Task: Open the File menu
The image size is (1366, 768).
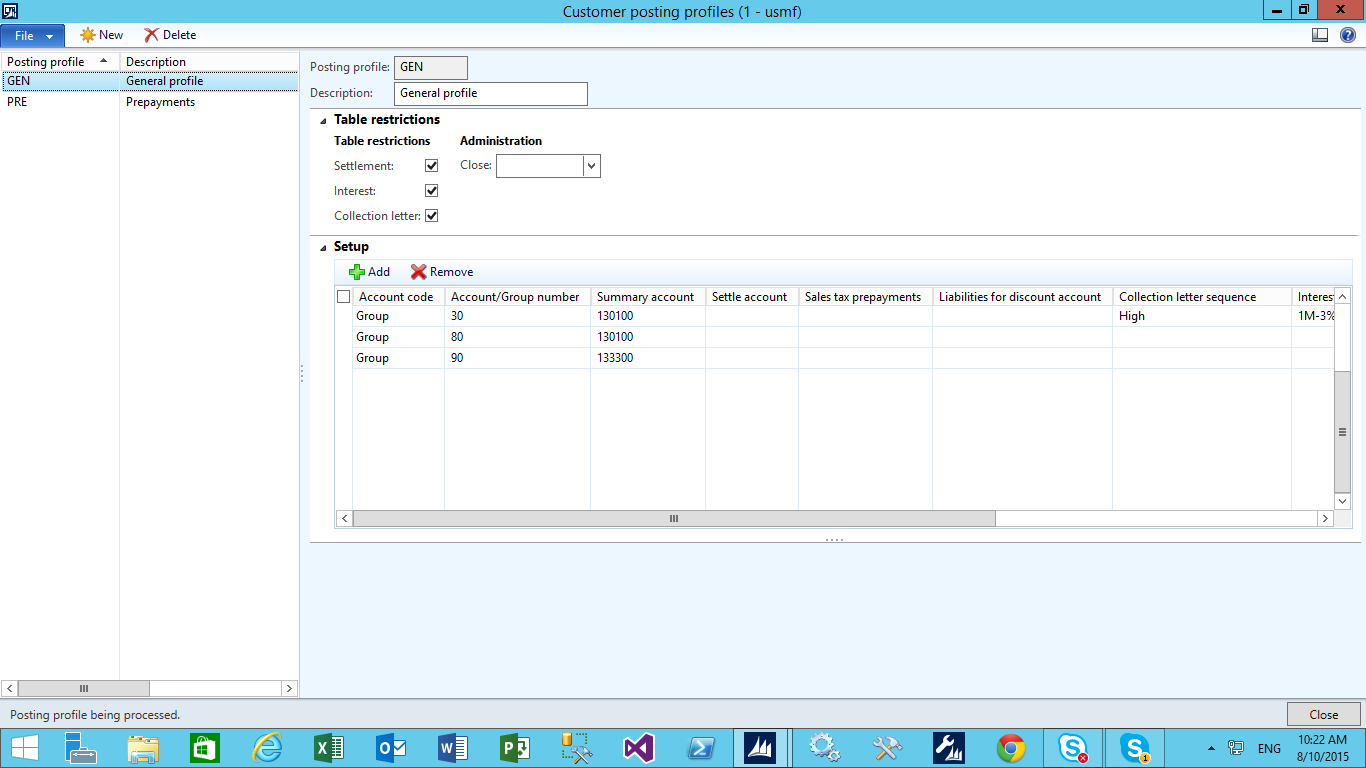Action: click(x=33, y=35)
